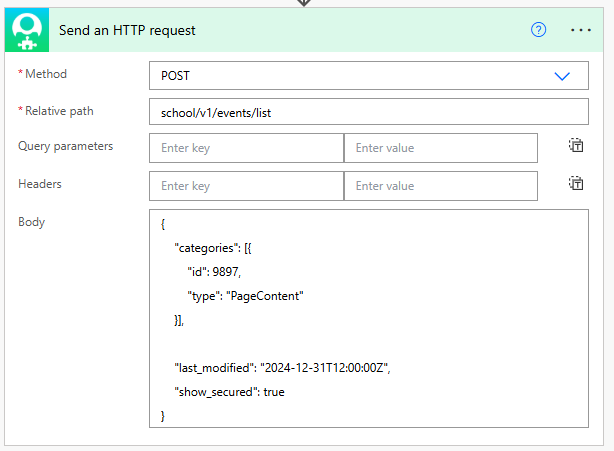Open the help question mark icon
Viewport: 614px width, 451px height.
point(539,30)
